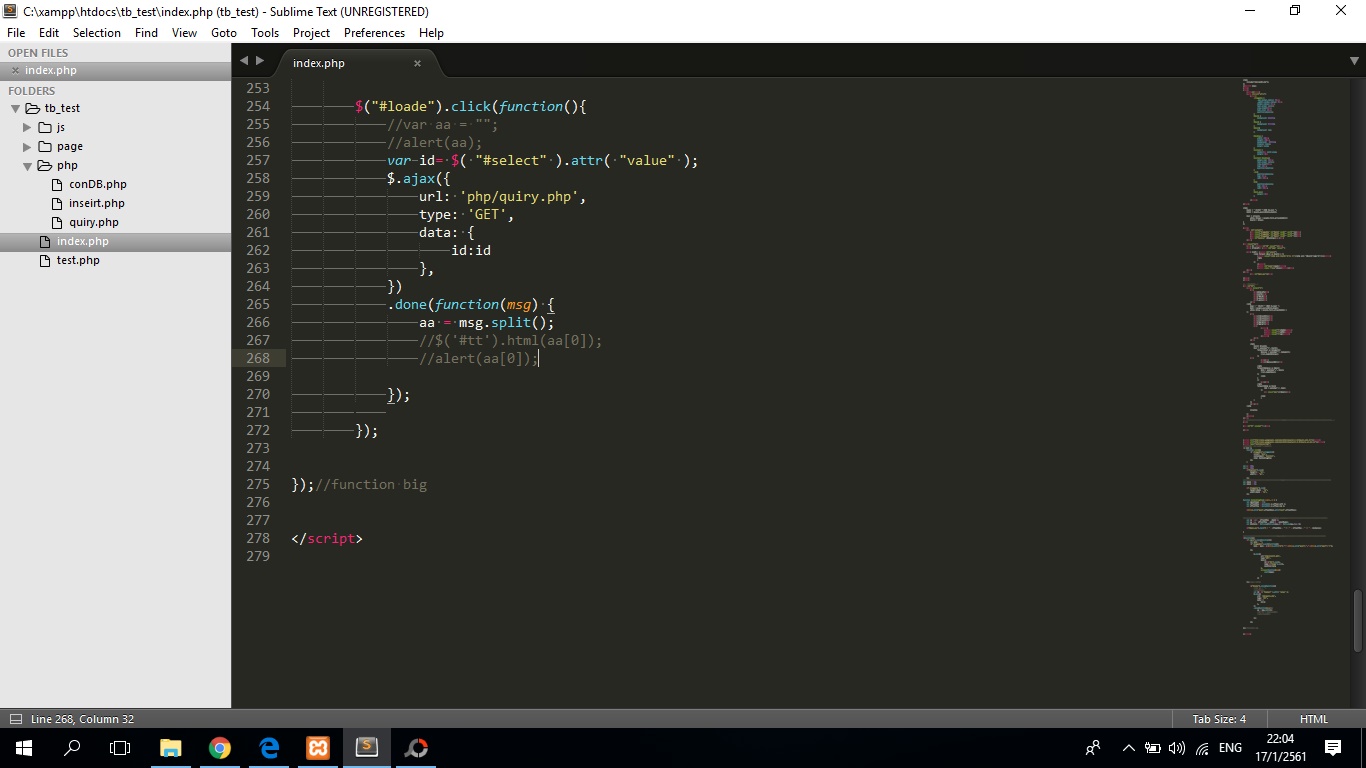This screenshot has height=768, width=1366.
Task: Open the Help menu
Action: pos(431,32)
